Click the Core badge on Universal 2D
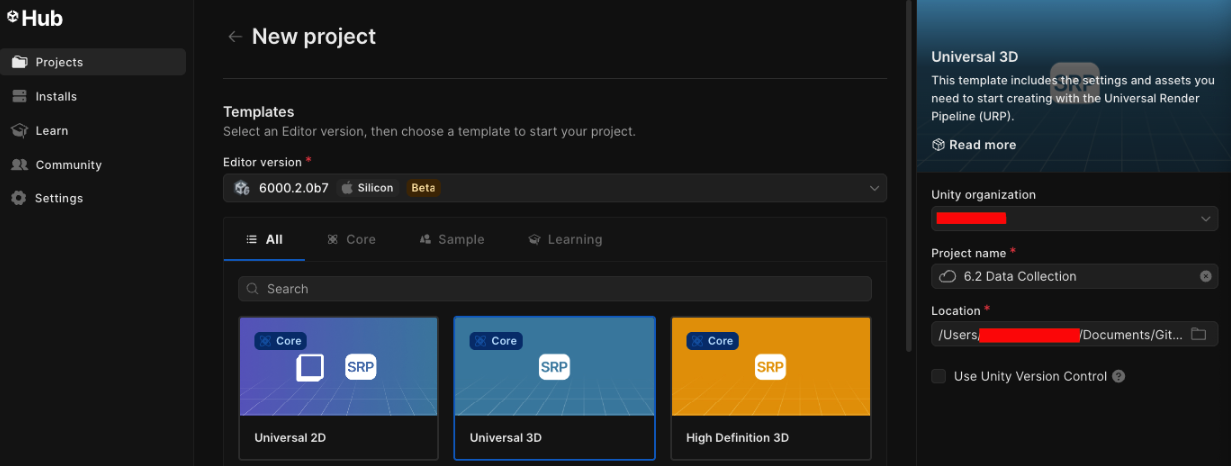1231x466 pixels. (280, 341)
